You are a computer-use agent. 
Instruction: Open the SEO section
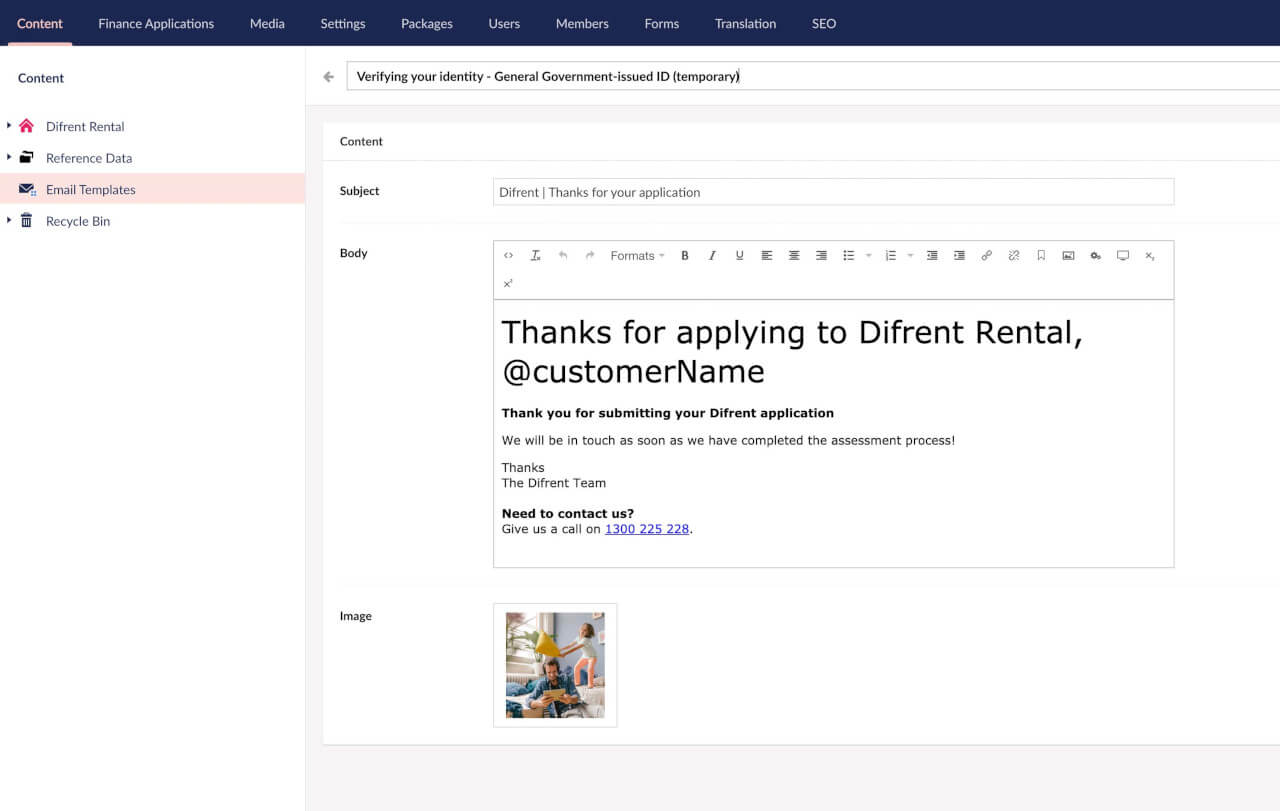pos(824,23)
